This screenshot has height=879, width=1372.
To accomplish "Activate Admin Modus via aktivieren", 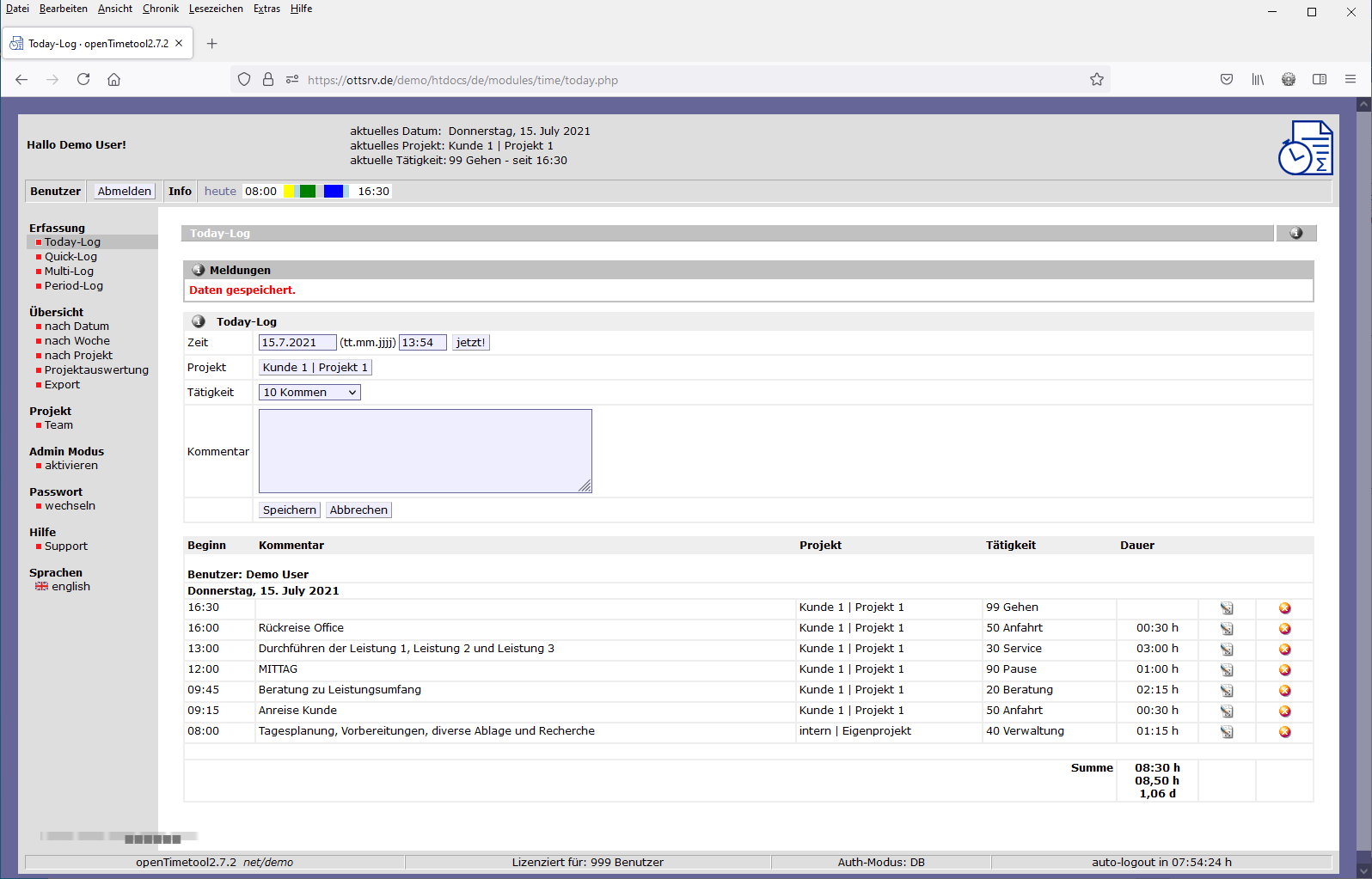I will click(x=71, y=466).
